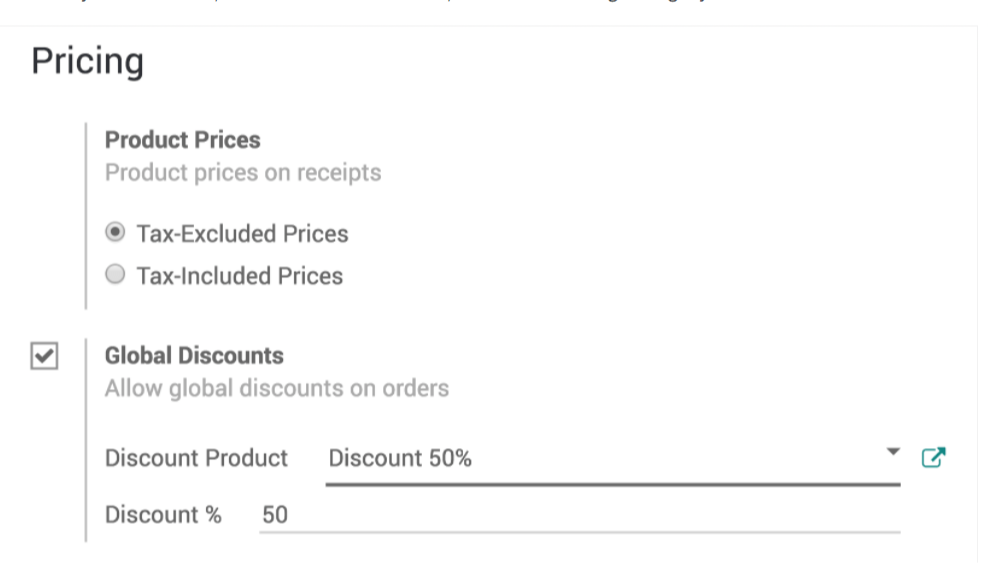Click the 'Discount Product' field label
The width and height of the screenshot is (988, 563).
(x=196, y=459)
